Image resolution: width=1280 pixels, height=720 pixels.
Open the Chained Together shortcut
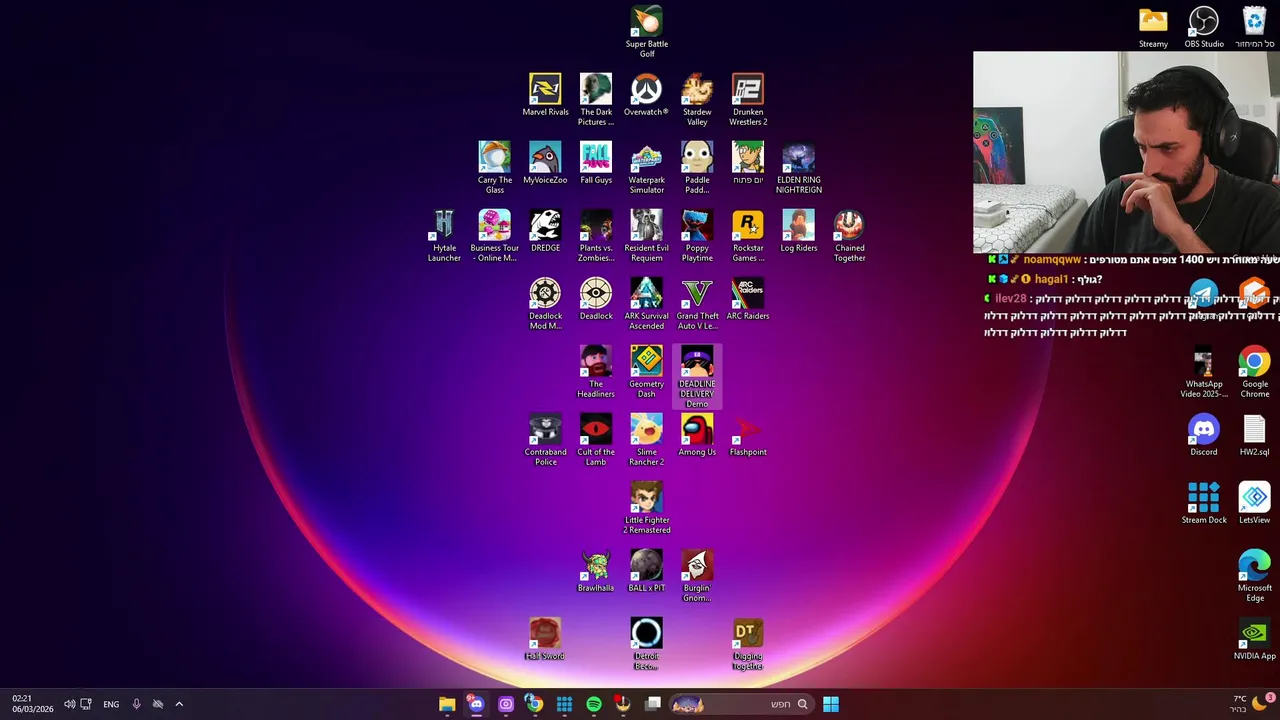[x=849, y=236]
